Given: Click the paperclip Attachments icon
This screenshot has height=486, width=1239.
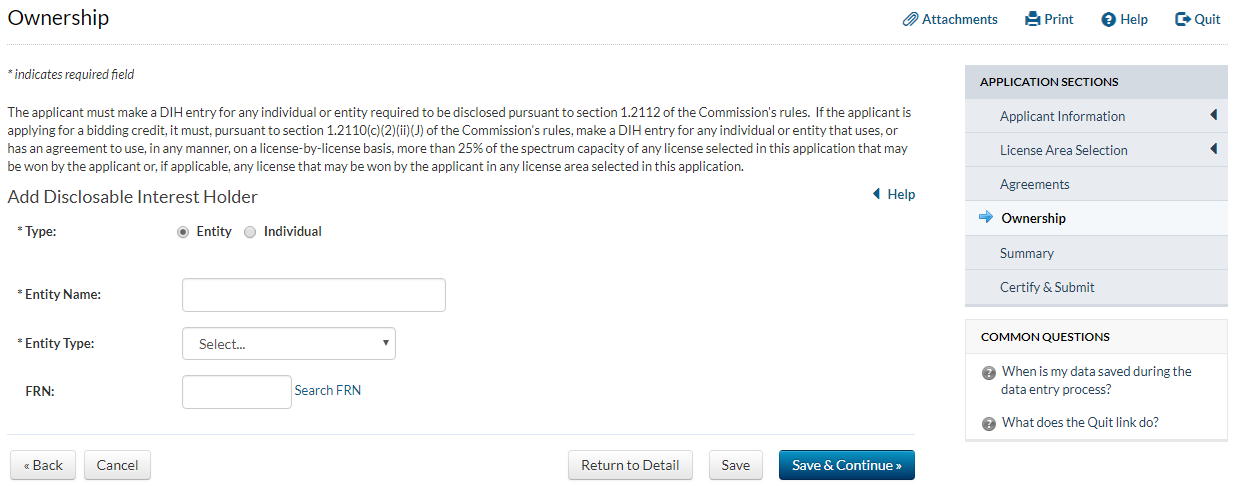Looking at the screenshot, I should (910, 19).
